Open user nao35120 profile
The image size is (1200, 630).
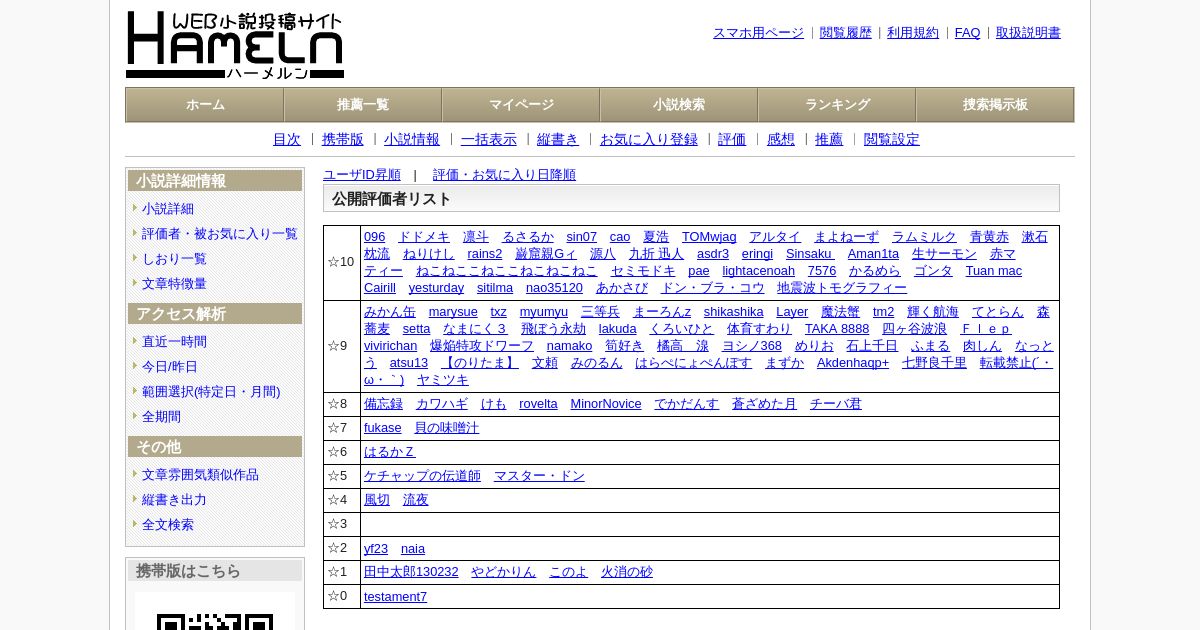[554, 288]
